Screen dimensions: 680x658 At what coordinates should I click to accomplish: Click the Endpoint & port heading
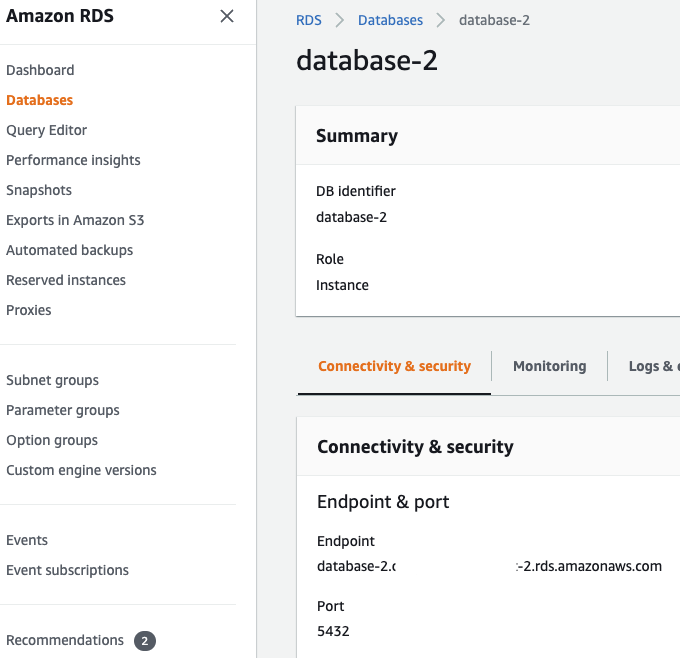383,502
